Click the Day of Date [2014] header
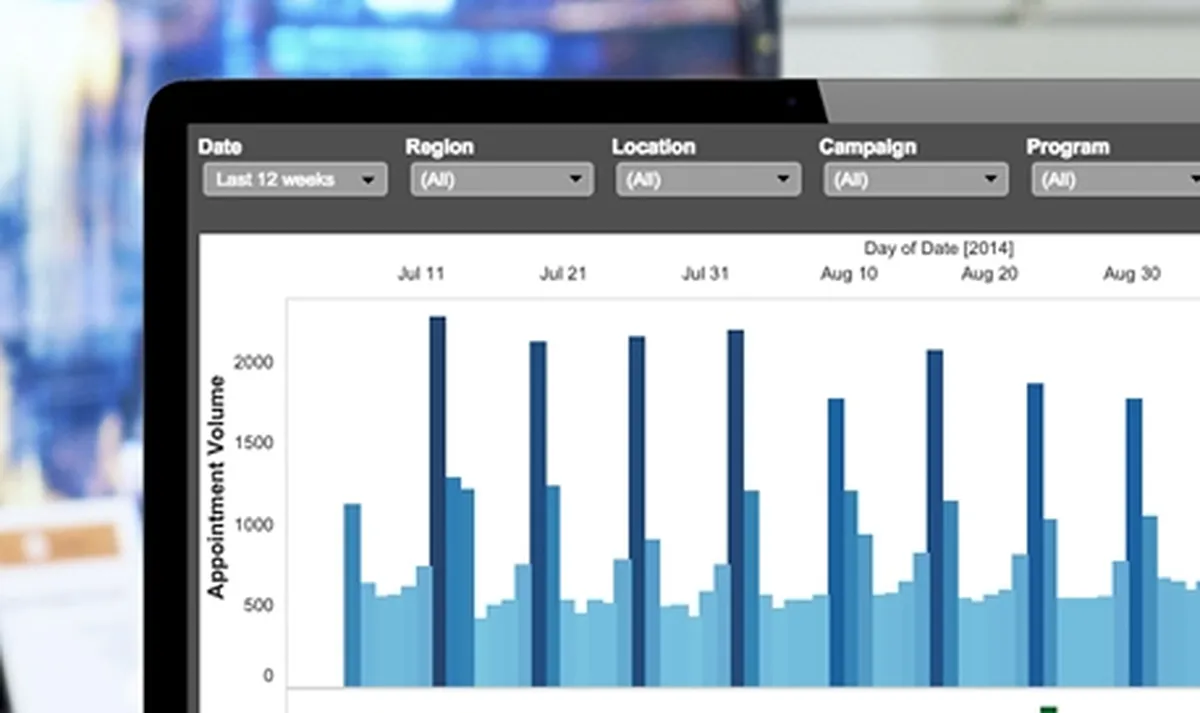Viewport: 1200px width, 713px height. (x=938, y=249)
